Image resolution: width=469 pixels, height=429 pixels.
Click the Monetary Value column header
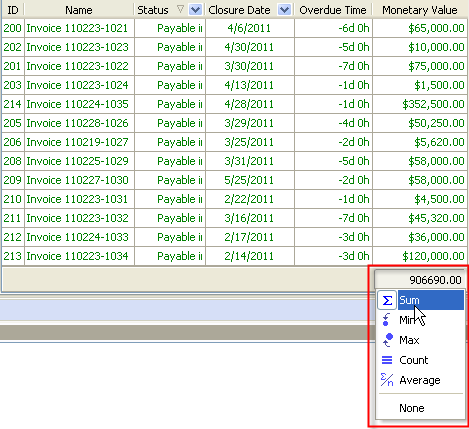coord(420,10)
